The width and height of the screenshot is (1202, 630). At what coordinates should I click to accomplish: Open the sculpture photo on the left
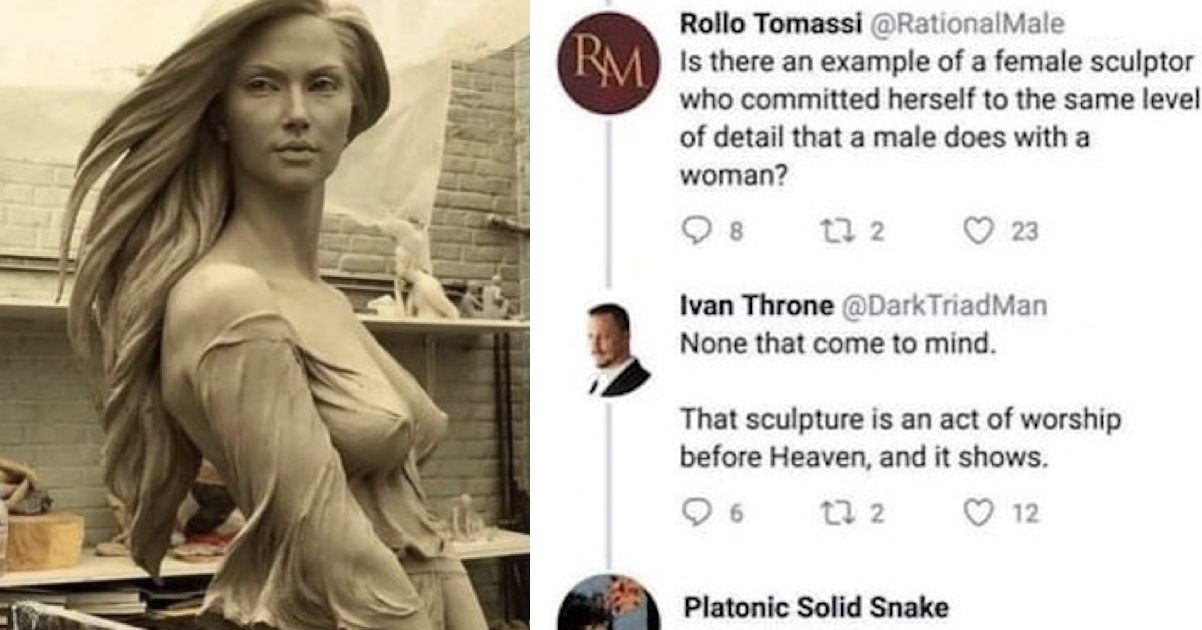[x=265, y=315]
